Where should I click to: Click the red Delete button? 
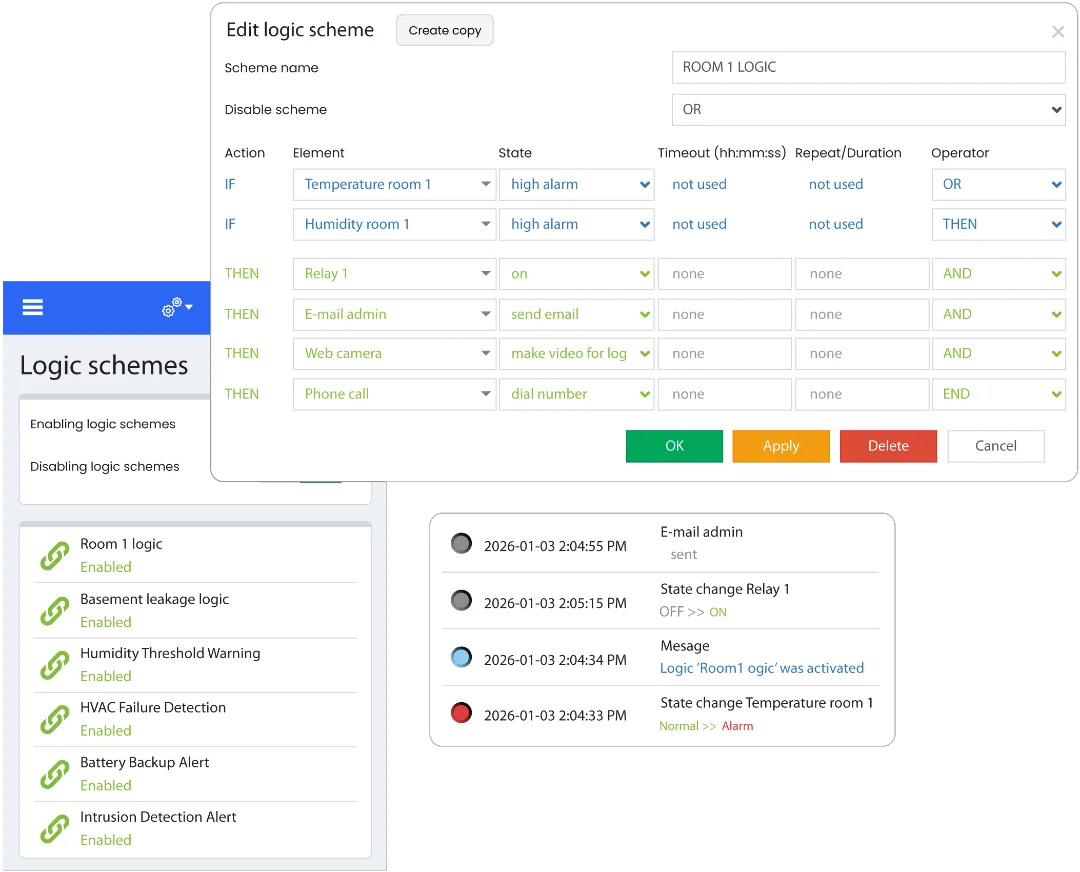pyautogui.click(x=889, y=446)
